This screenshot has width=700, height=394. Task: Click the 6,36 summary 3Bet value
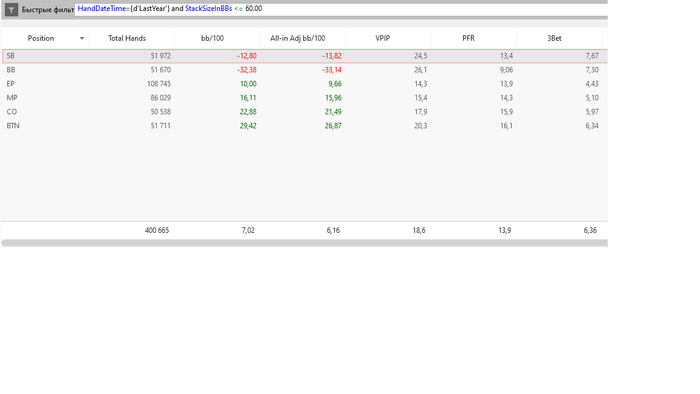[x=590, y=230]
